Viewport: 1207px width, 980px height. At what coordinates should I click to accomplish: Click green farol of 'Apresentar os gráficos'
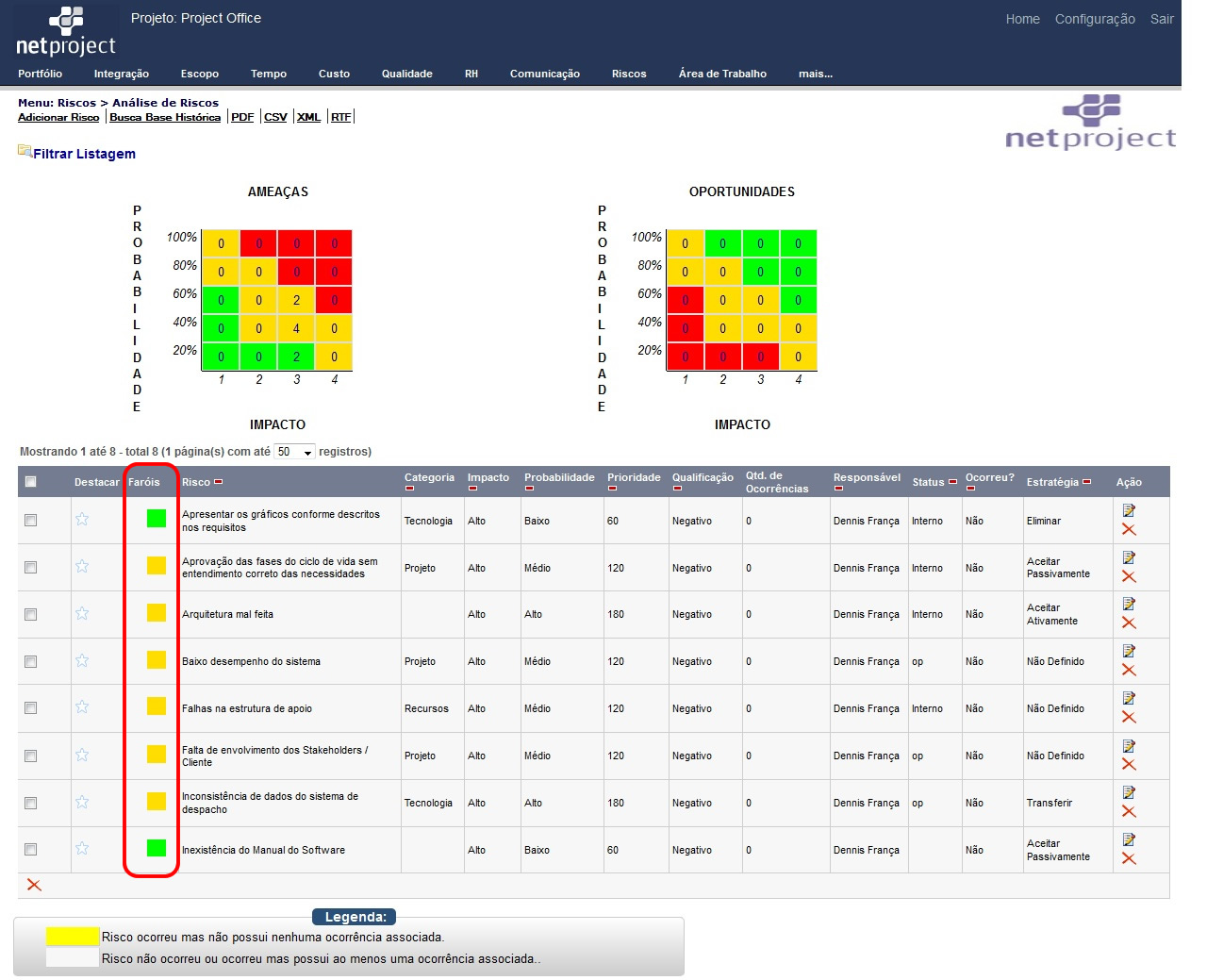(157, 518)
